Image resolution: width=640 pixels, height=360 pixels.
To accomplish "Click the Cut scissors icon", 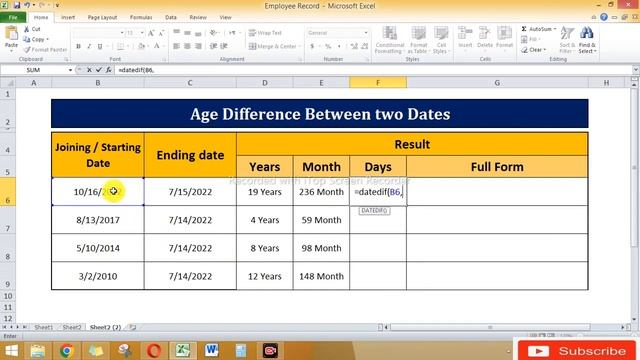I will click(27, 29).
